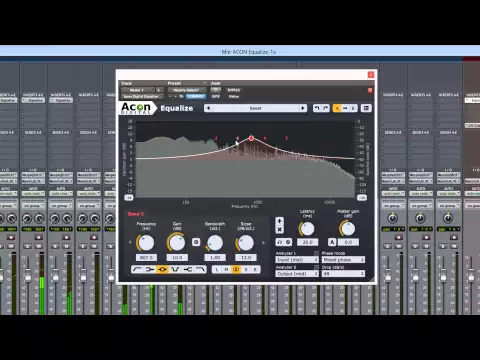Select the low cut filter type
Image resolution: width=480 pixels, height=360 pixels.
(x=137, y=269)
